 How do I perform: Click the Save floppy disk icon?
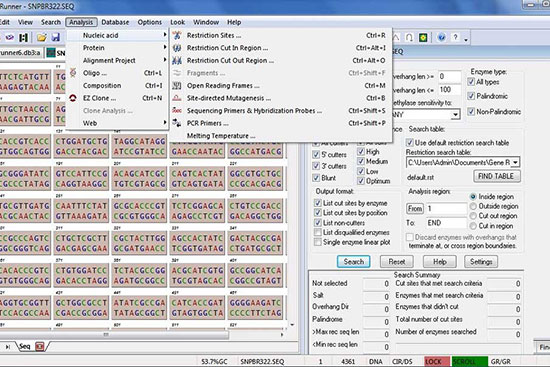pos(56,37)
